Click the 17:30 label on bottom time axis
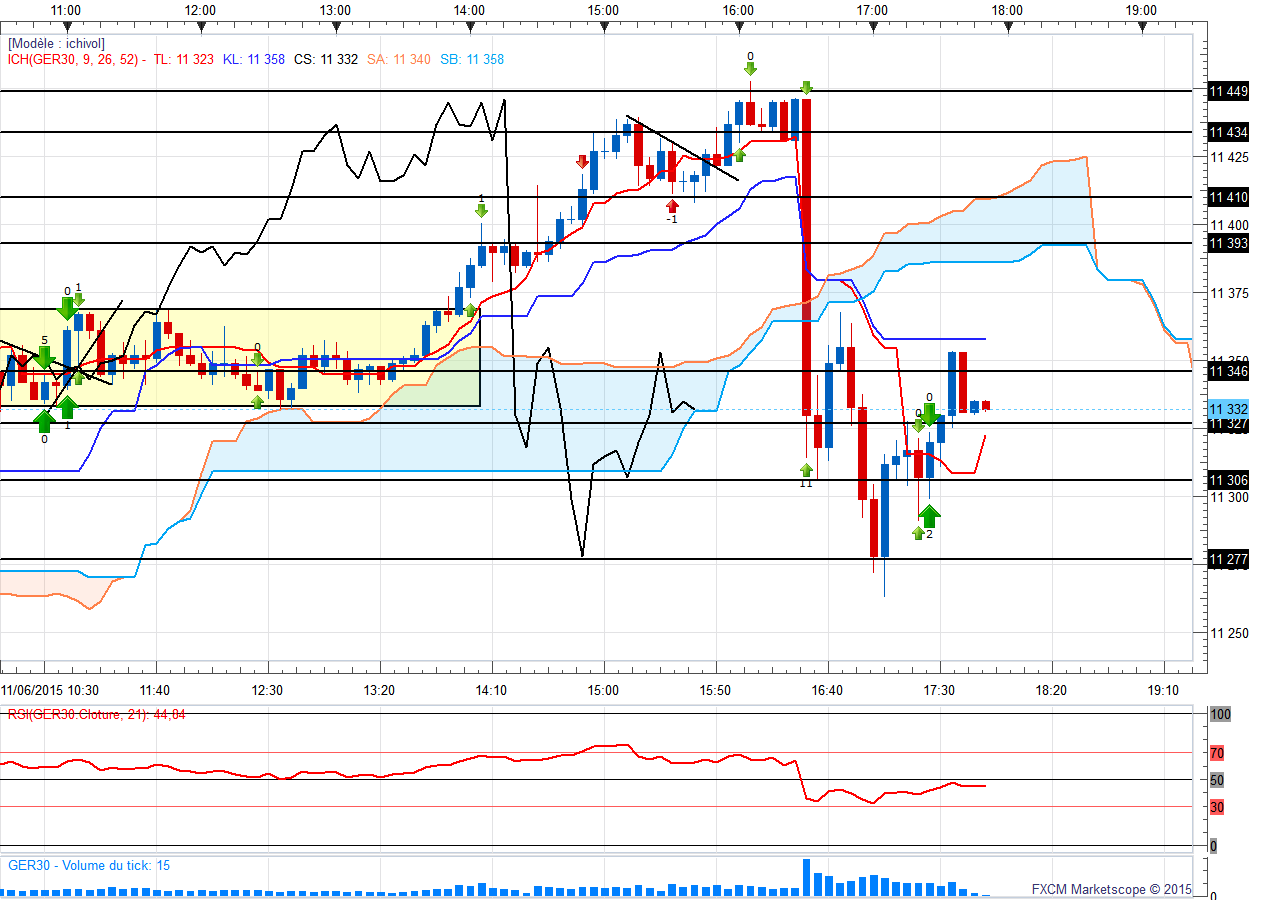Image resolution: width=1265 pixels, height=900 pixels. pyautogui.click(x=939, y=690)
